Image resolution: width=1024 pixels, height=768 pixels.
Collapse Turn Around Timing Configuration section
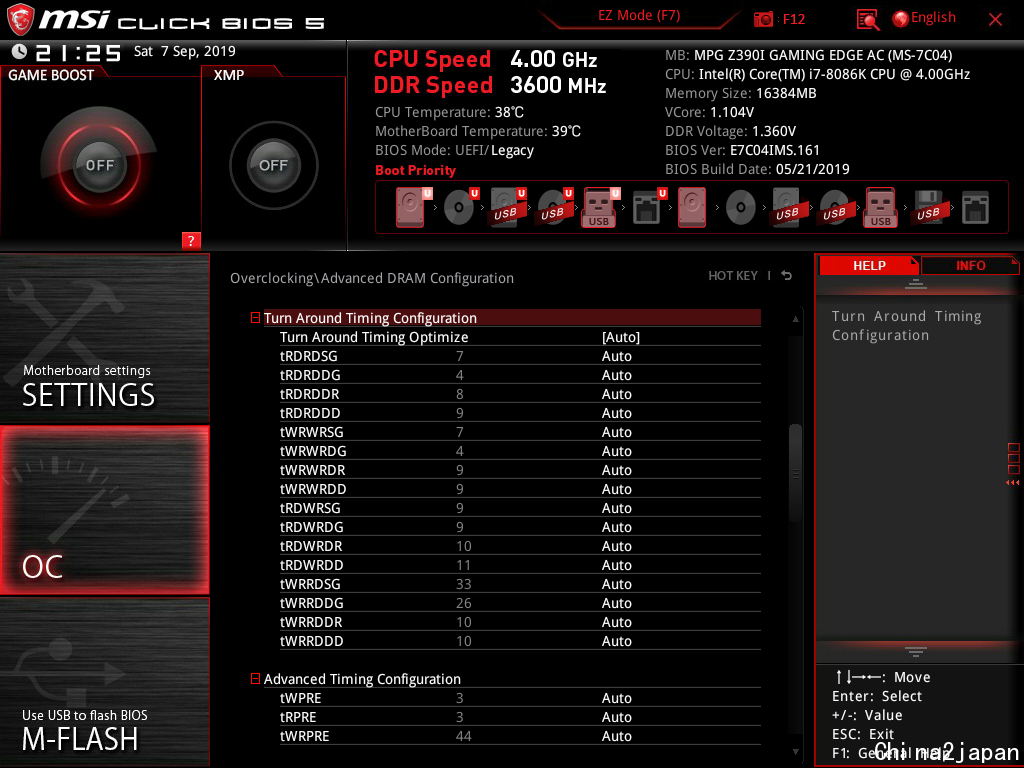tap(255, 318)
